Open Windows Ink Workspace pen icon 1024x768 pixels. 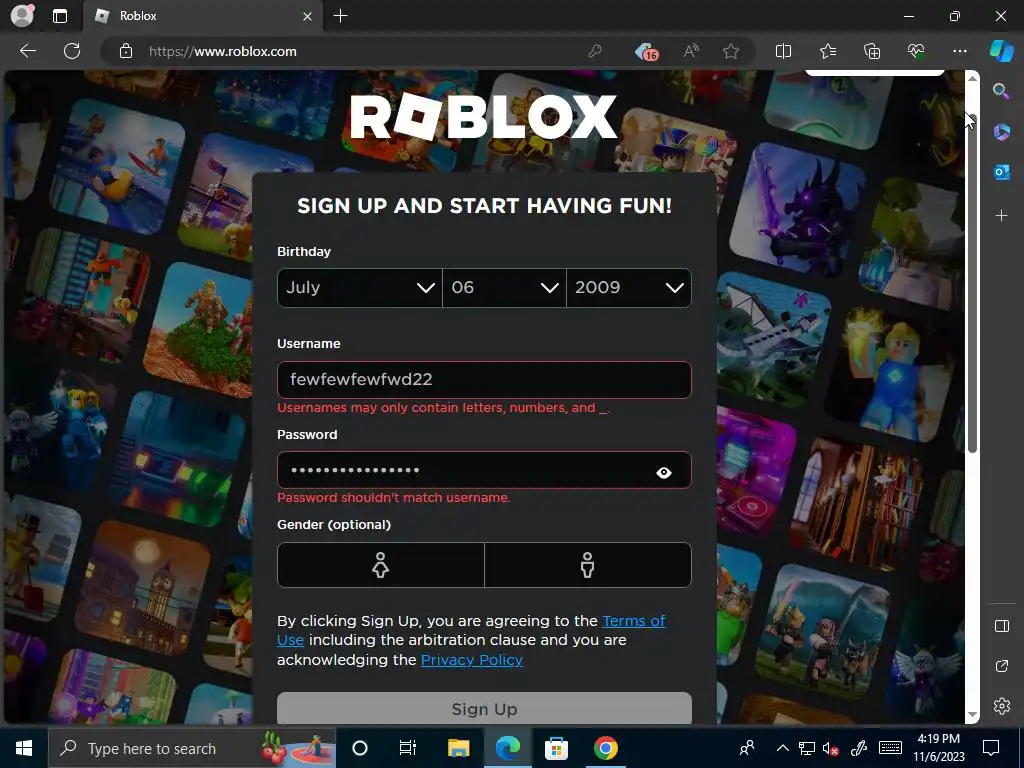pyautogui.click(x=858, y=748)
